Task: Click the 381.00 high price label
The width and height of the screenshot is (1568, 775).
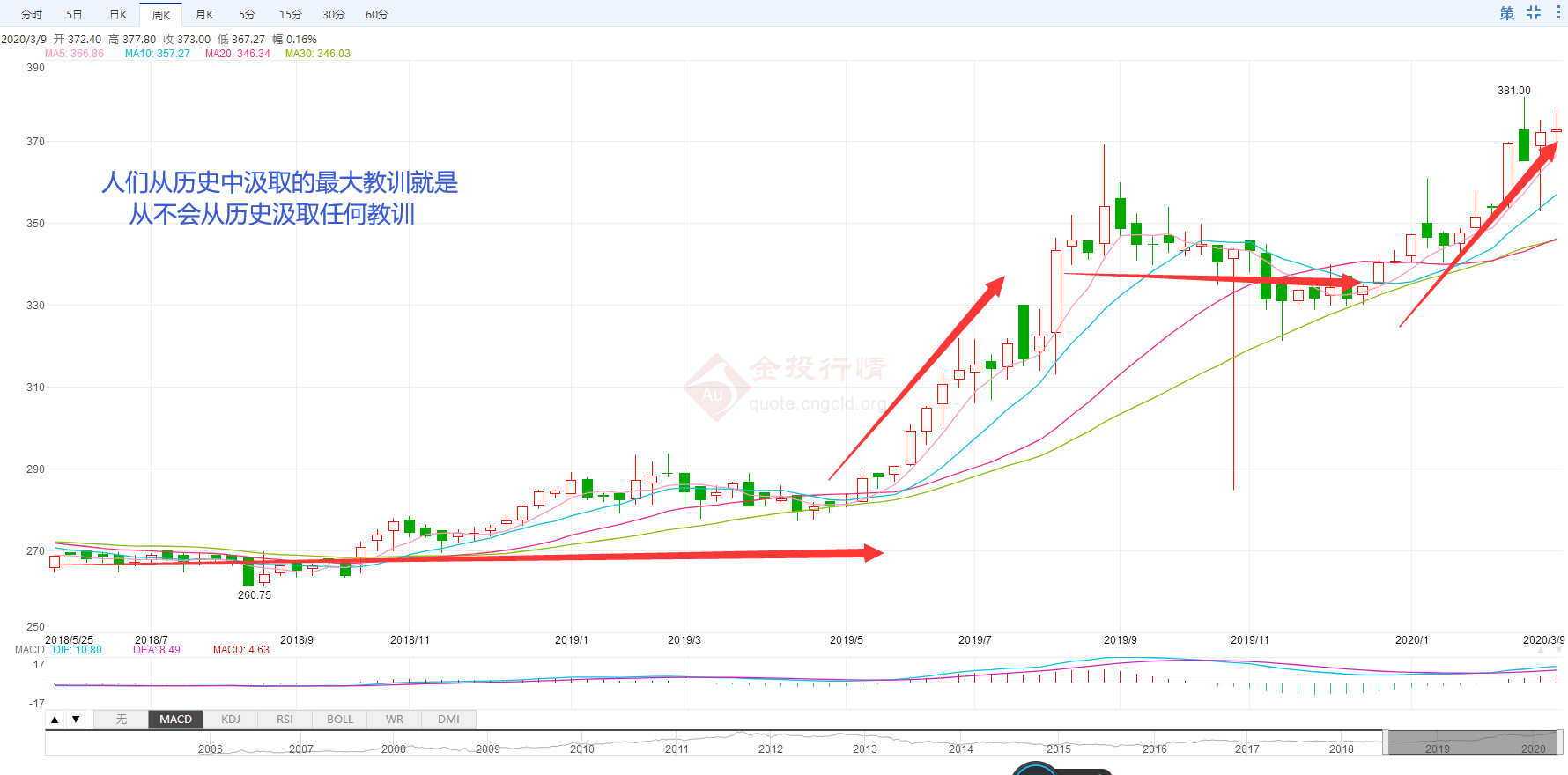Action: 1514,91
